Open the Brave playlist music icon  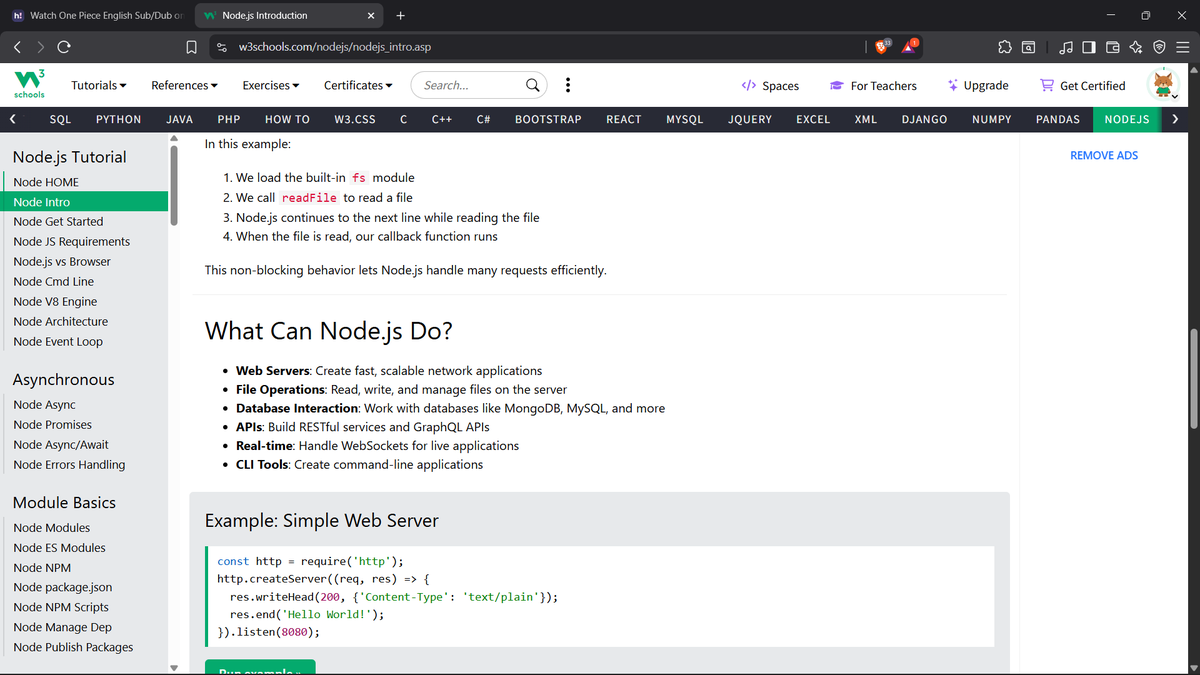[x=1067, y=47]
